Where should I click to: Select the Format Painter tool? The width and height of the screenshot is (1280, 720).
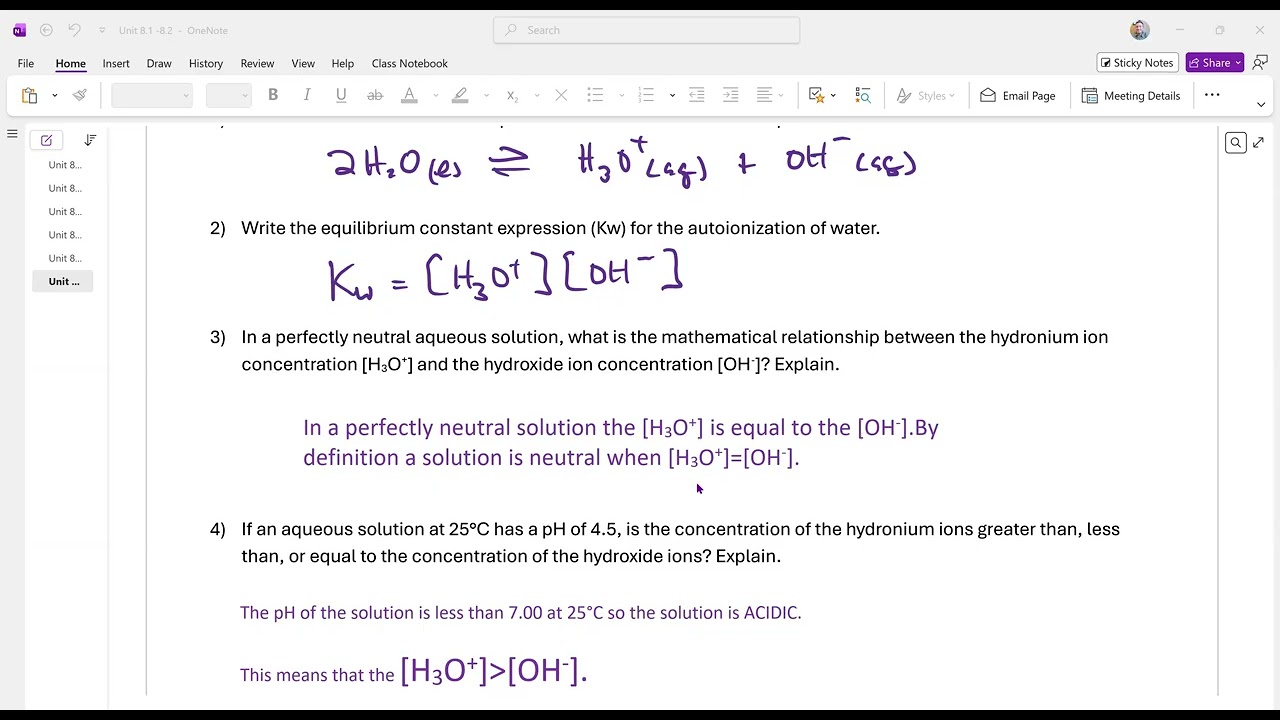tap(80, 96)
